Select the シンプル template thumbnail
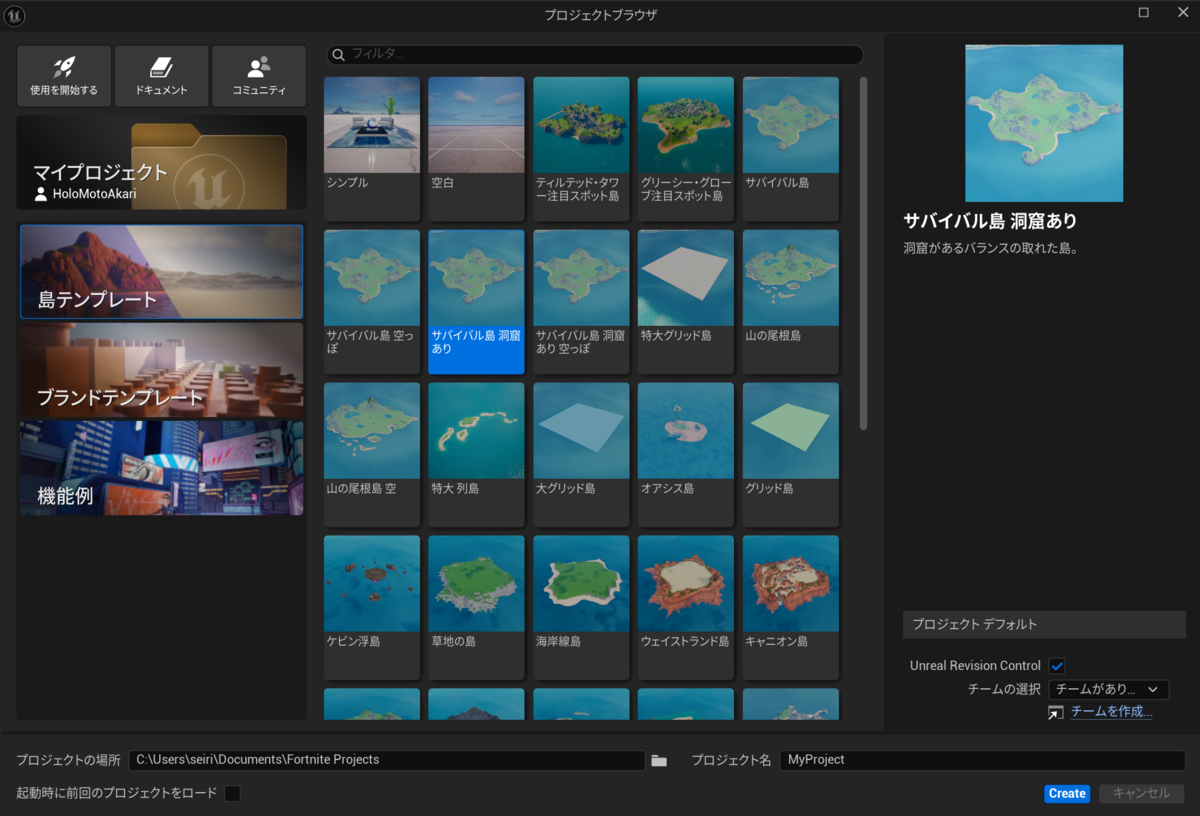 (372, 148)
